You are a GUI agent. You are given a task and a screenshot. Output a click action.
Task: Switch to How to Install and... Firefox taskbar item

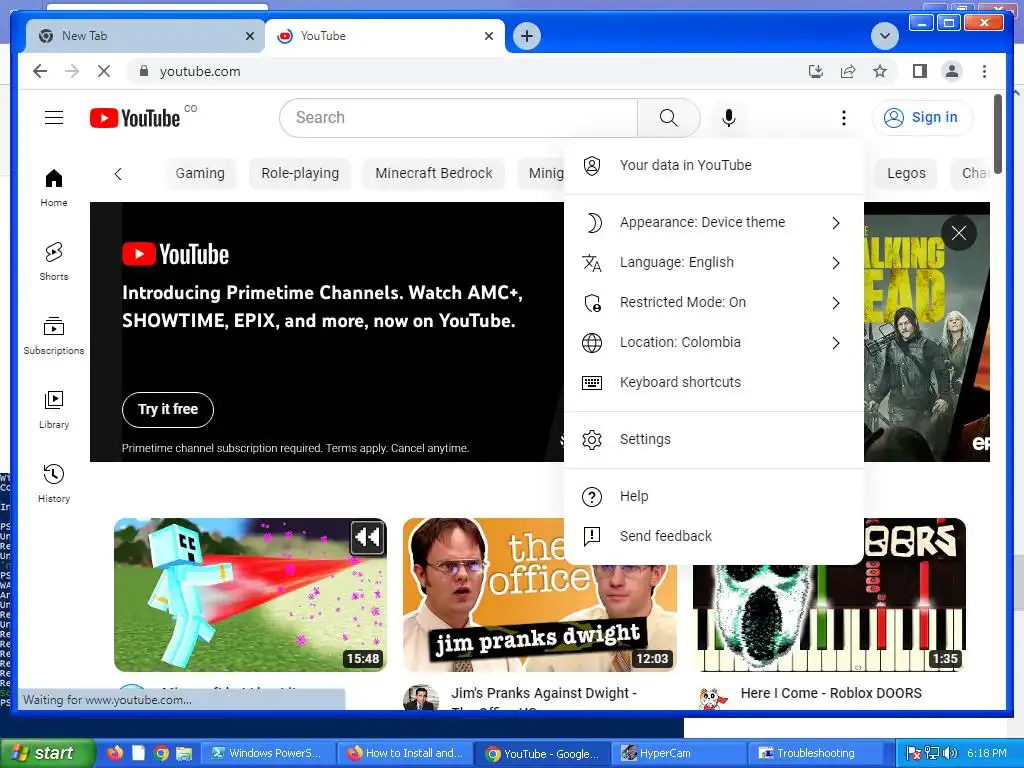(x=406, y=753)
